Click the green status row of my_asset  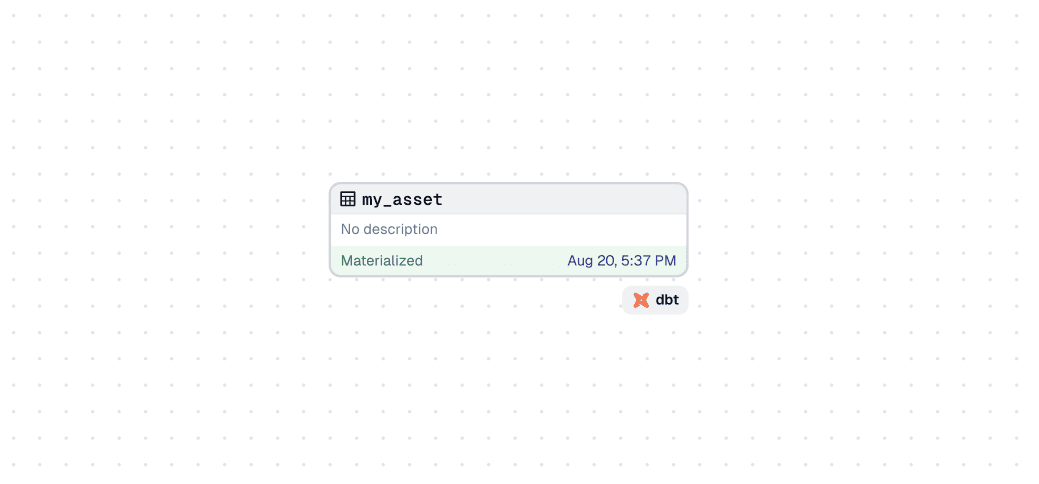point(509,261)
